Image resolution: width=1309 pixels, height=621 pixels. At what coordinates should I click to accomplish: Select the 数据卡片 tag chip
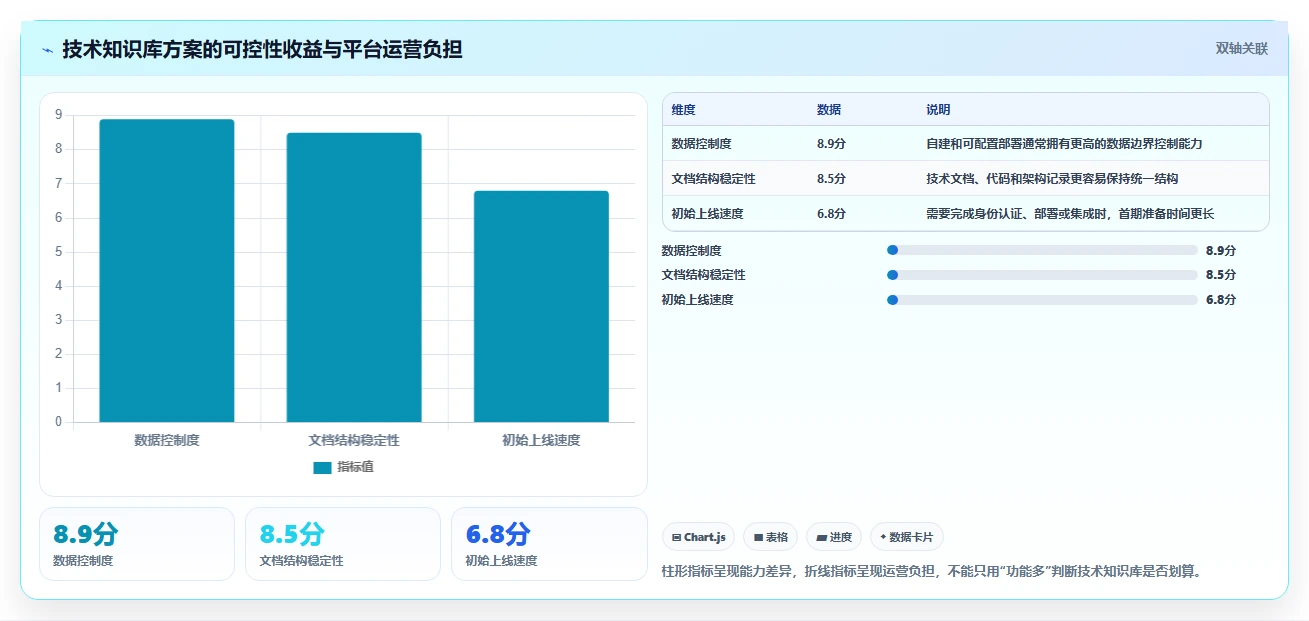point(907,537)
